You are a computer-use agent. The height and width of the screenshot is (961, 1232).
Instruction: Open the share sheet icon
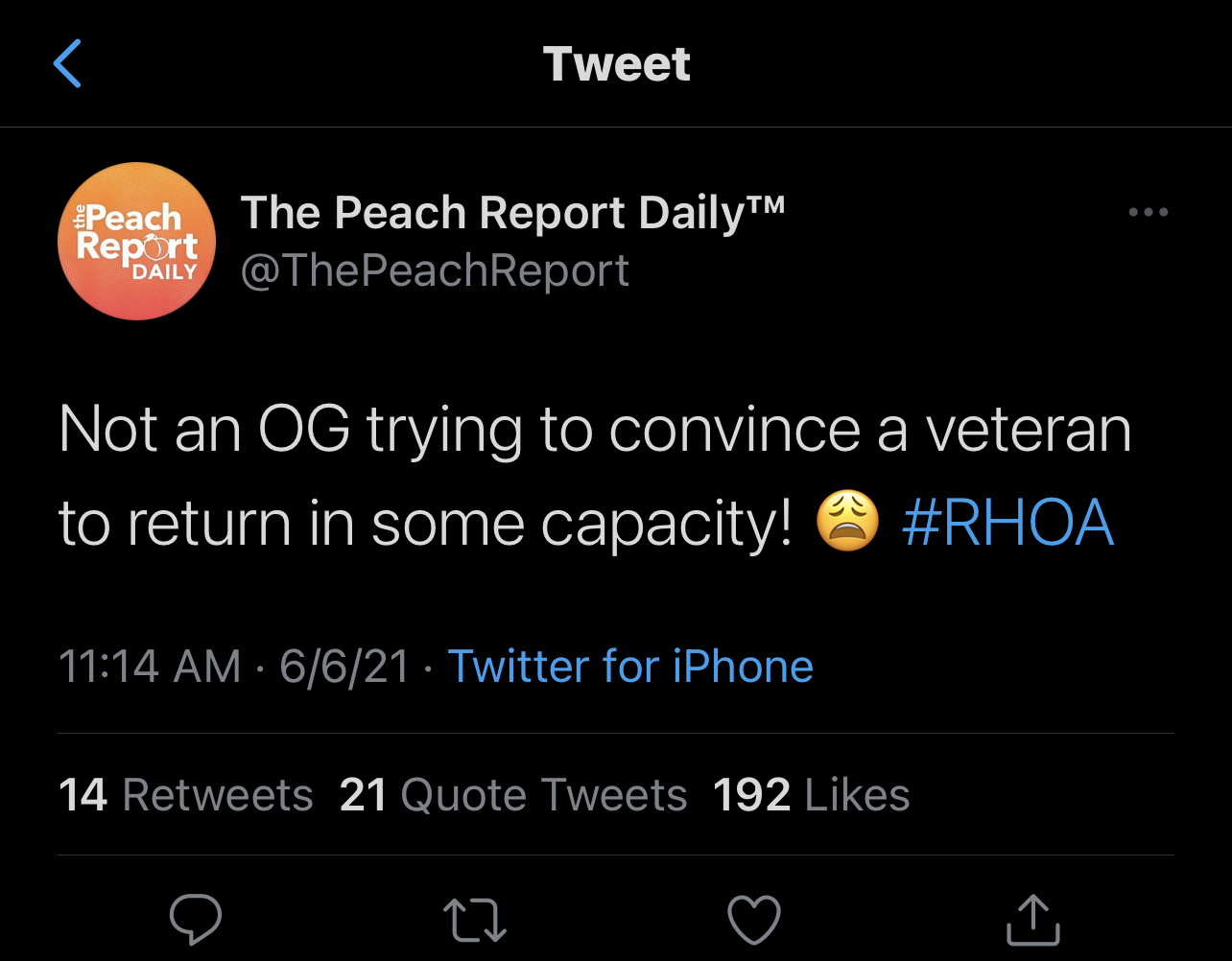[1032, 919]
